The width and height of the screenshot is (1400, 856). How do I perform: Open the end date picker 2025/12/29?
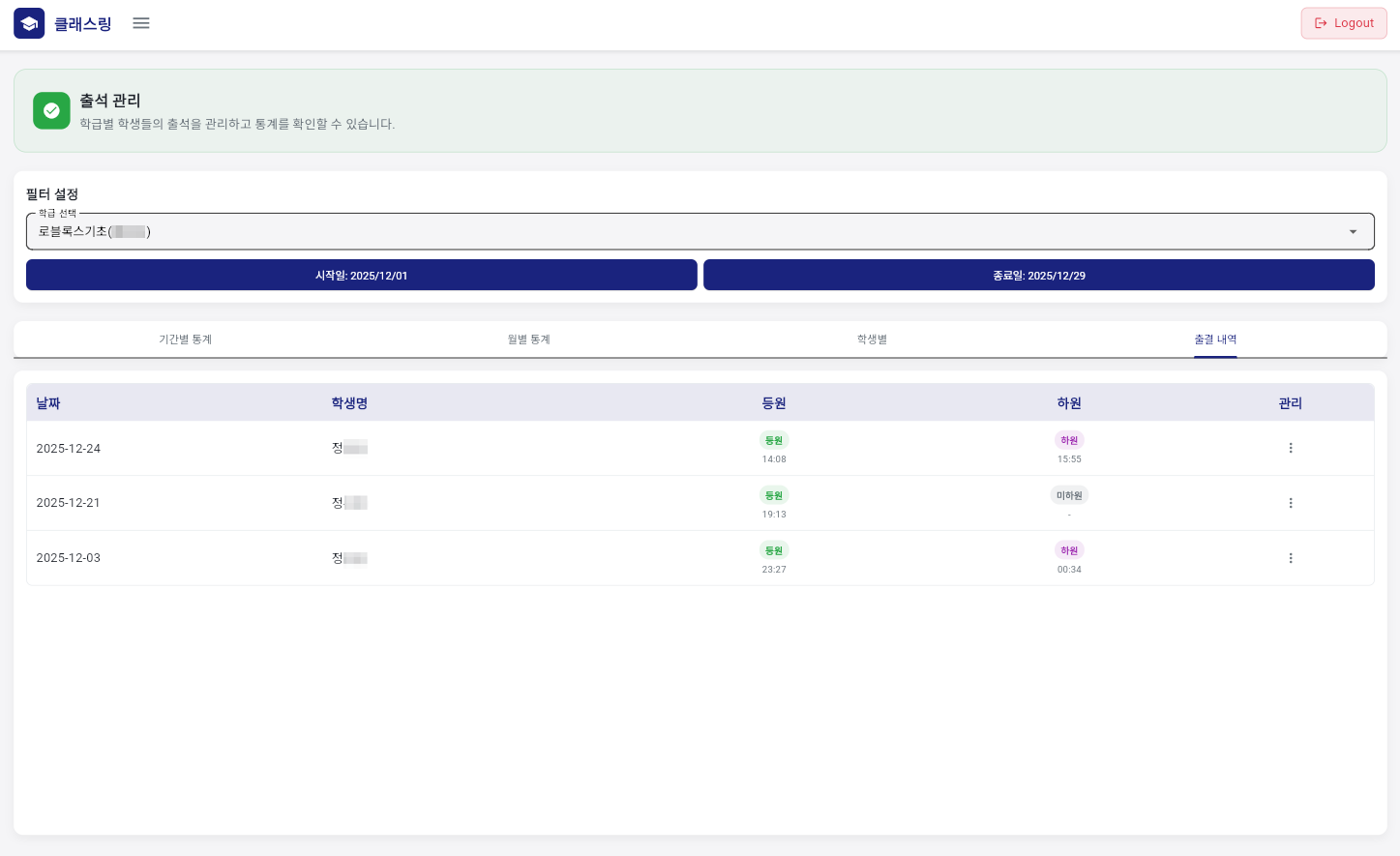1038,276
